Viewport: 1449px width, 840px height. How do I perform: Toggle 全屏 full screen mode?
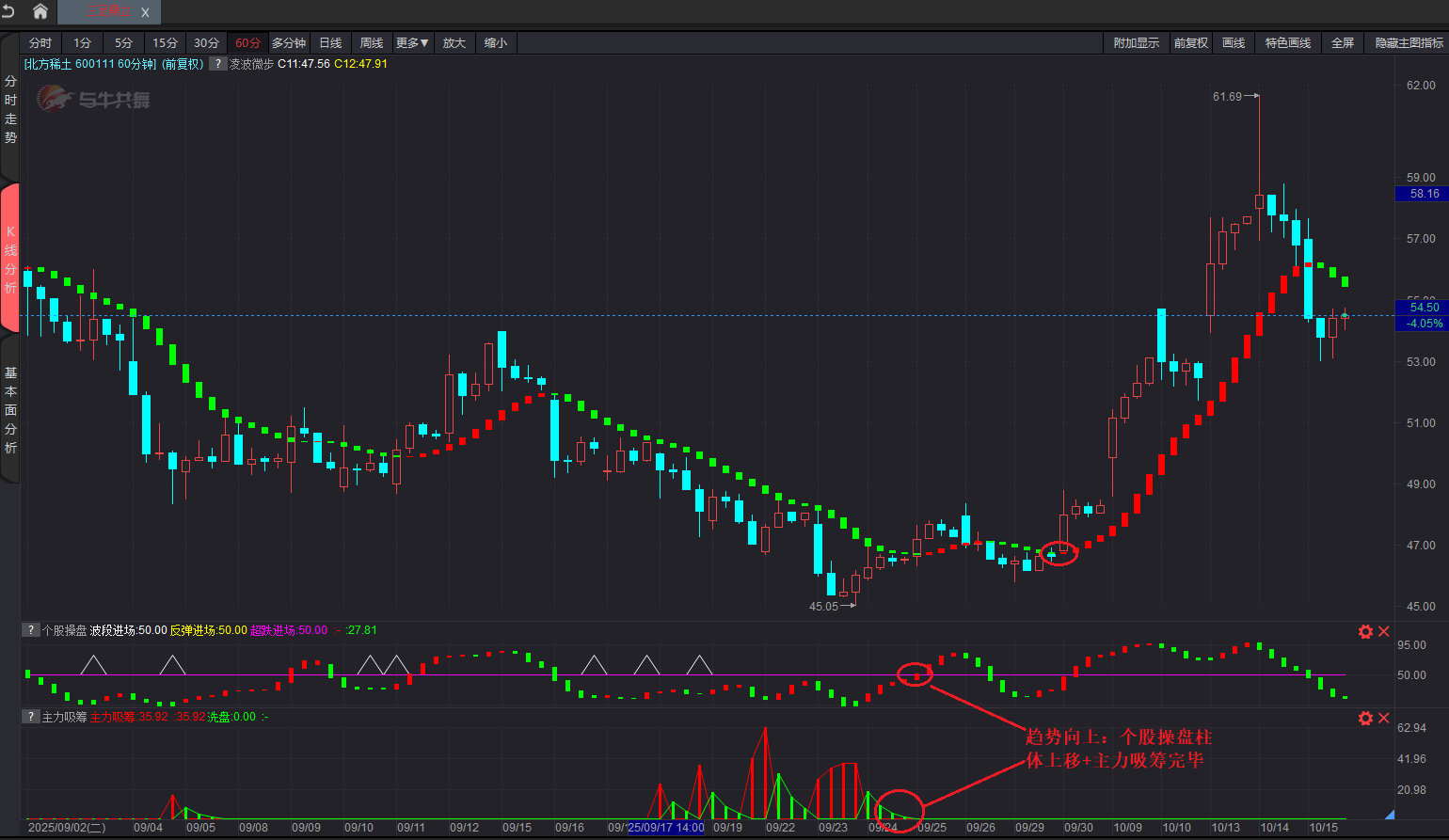(x=1343, y=43)
